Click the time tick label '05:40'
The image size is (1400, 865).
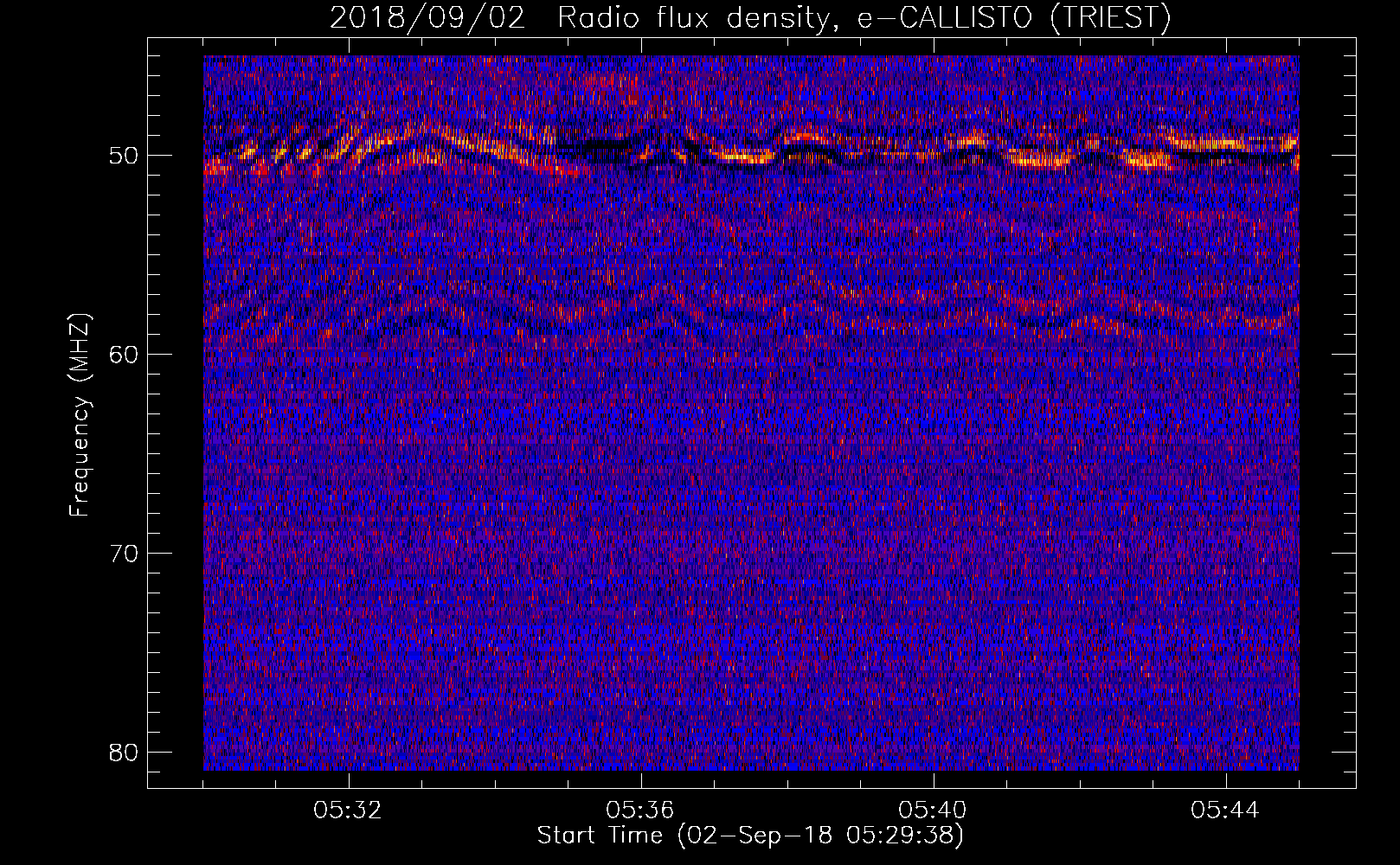click(x=933, y=811)
